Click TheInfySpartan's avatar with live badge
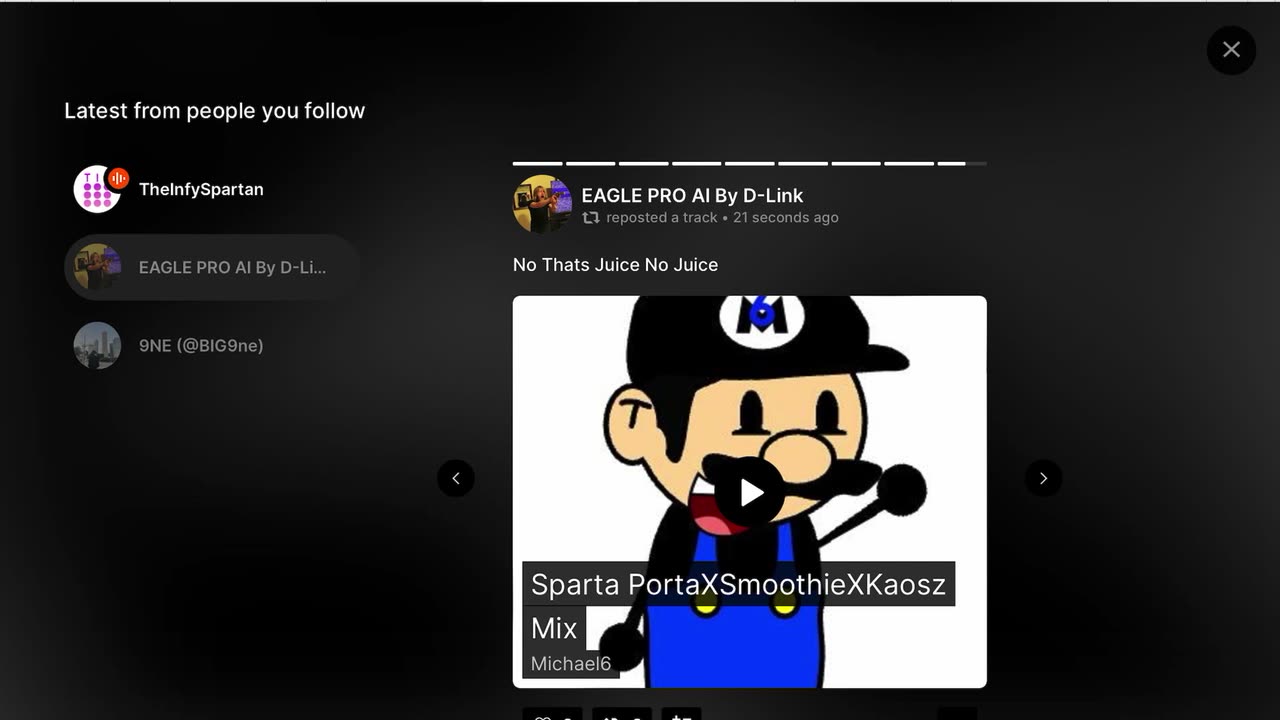This screenshot has width=1280, height=720. pyautogui.click(x=98, y=189)
